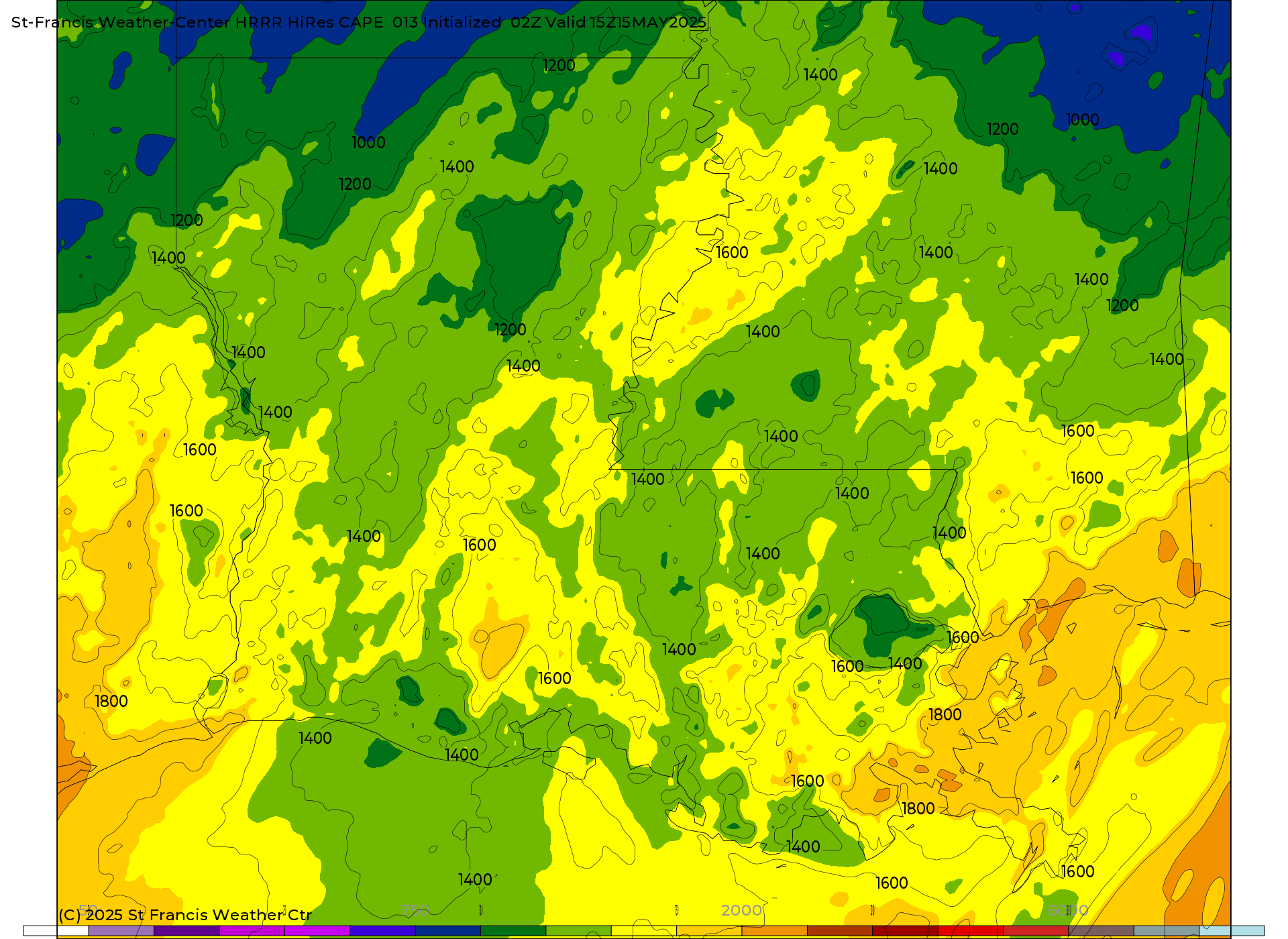This screenshot has height=939, width=1288.
Task: Select the bright yellow legend swatch
Action: click(644, 931)
